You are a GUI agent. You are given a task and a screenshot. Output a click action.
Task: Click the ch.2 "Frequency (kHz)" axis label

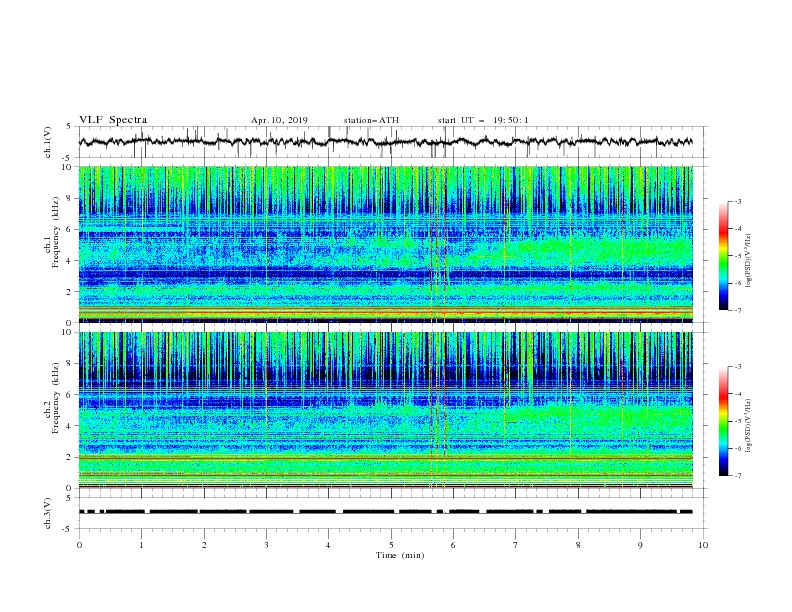click(56, 398)
